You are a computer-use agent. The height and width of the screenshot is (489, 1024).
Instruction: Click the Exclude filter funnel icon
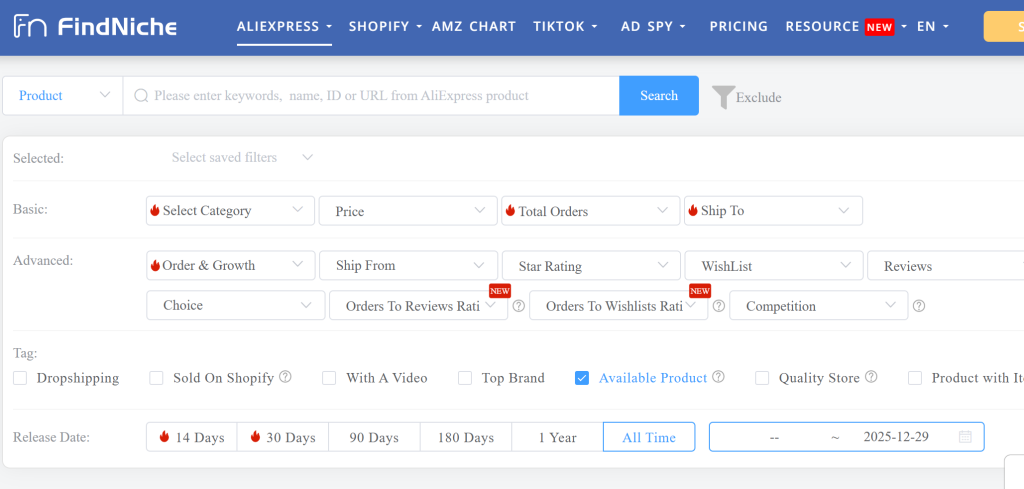coord(723,97)
